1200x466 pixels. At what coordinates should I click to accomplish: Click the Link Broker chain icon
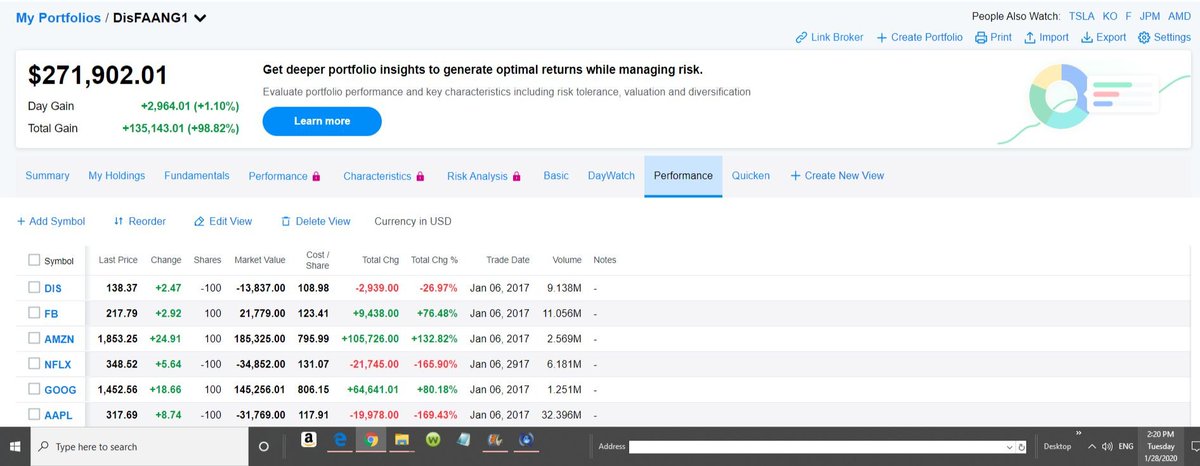(801, 37)
